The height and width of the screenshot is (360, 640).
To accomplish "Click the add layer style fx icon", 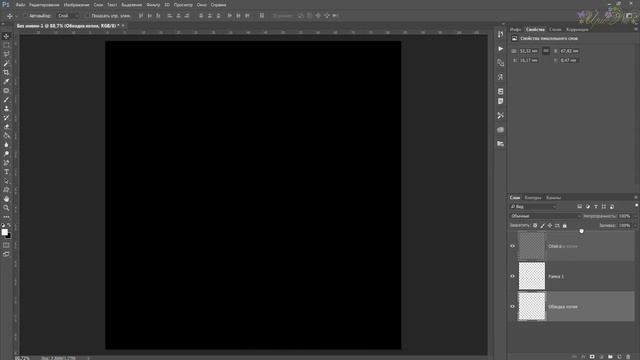I will (x=583, y=357).
